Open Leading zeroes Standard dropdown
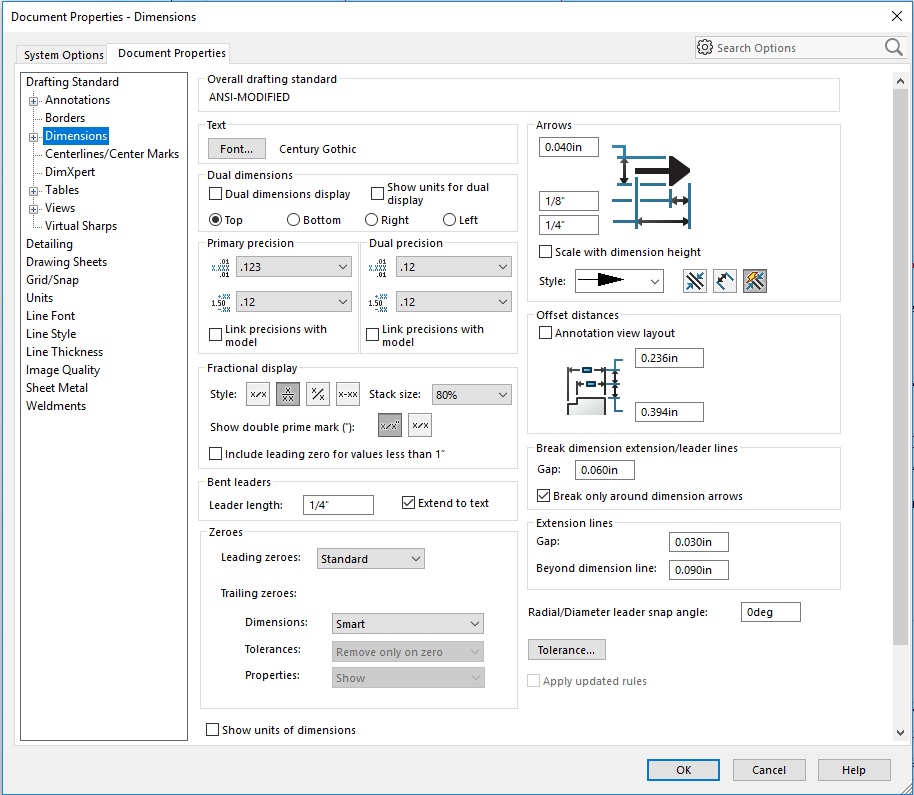The width and height of the screenshot is (914, 795). (x=371, y=558)
